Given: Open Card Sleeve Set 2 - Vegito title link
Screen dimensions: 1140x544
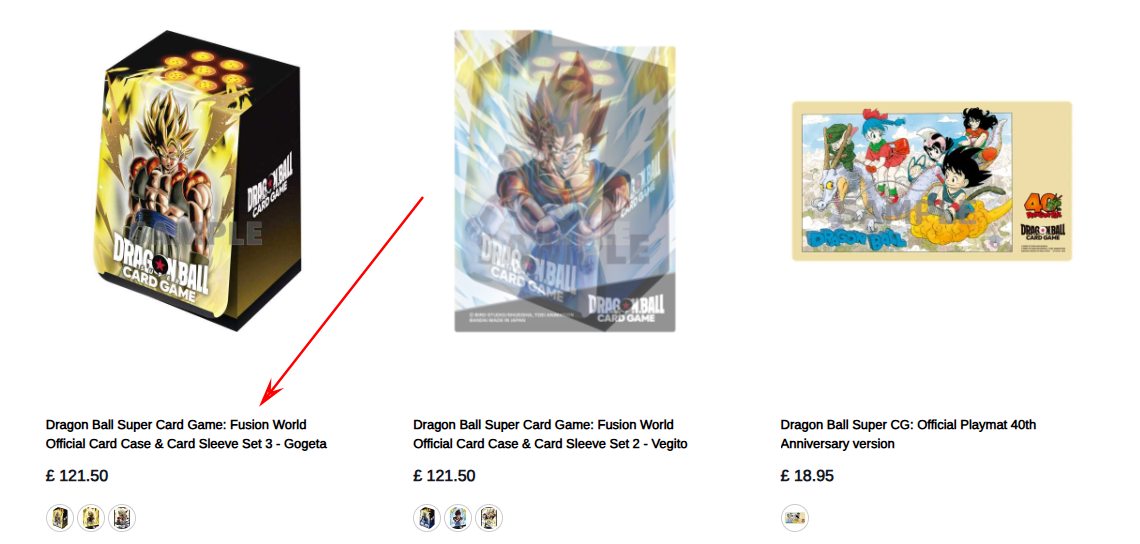Looking at the screenshot, I should click(x=550, y=433).
